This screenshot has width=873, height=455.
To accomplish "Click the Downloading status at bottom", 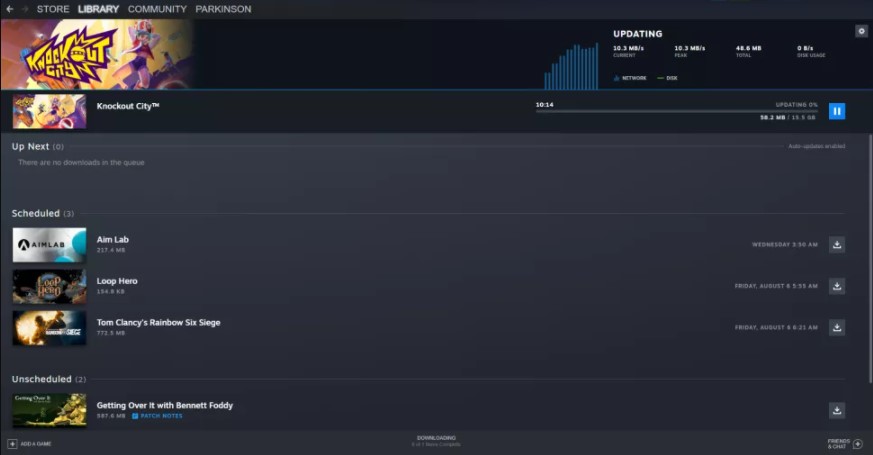I will [x=436, y=440].
